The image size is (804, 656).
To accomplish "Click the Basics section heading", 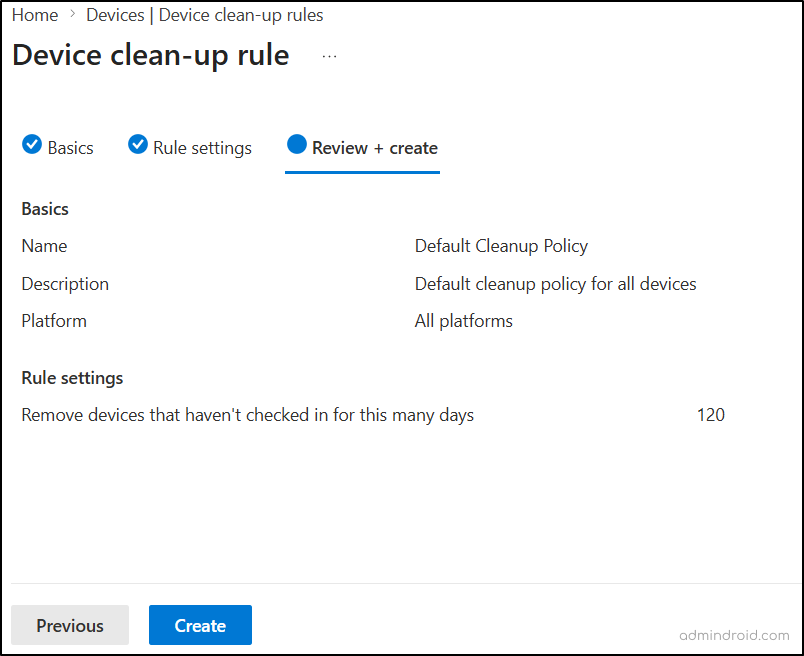I will pyautogui.click(x=44, y=208).
